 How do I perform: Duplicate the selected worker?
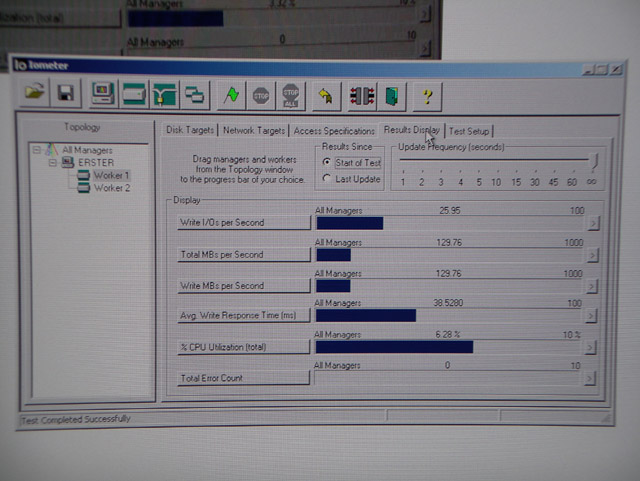coord(194,96)
